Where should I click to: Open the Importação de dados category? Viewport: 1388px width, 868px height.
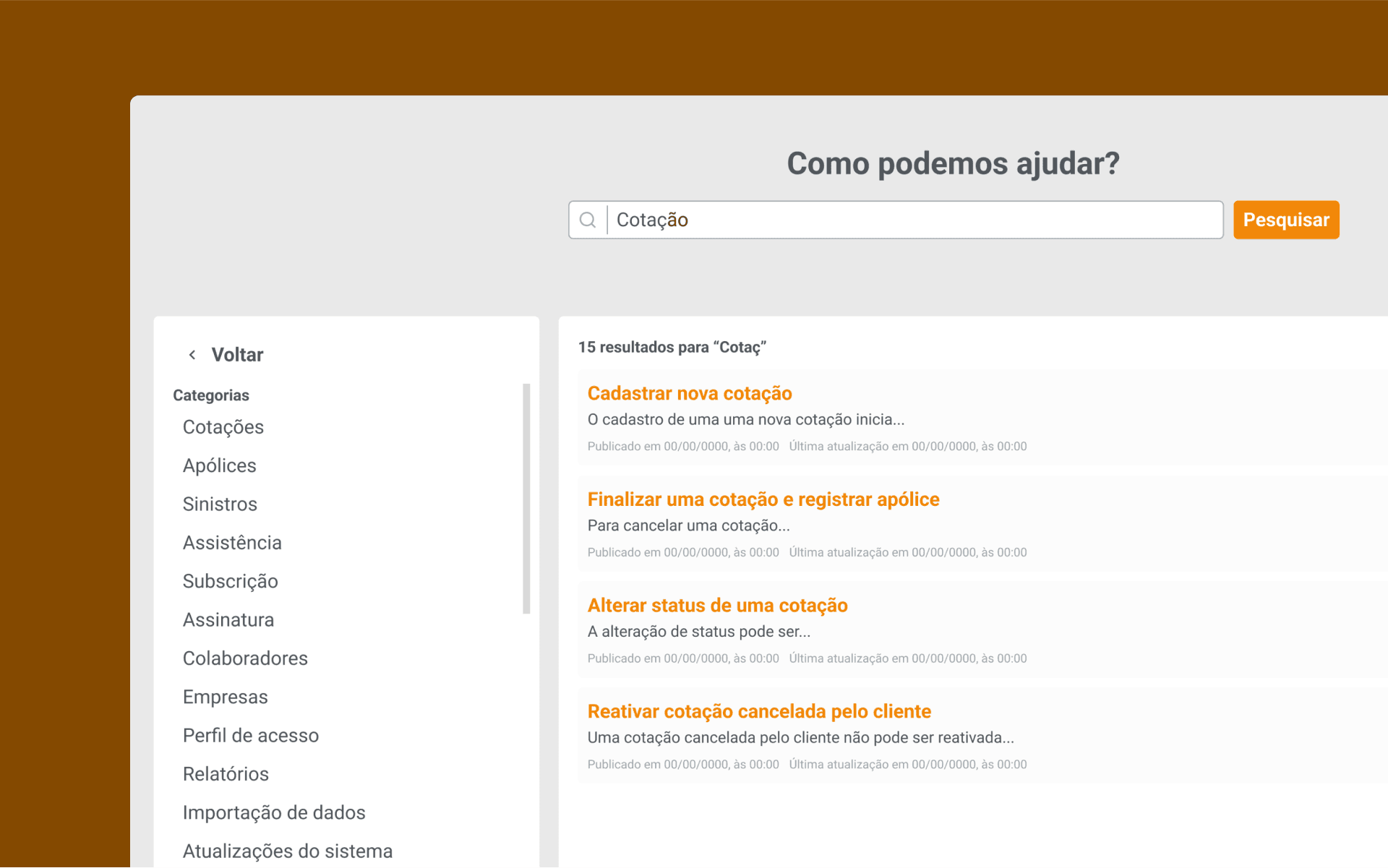(x=274, y=812)
